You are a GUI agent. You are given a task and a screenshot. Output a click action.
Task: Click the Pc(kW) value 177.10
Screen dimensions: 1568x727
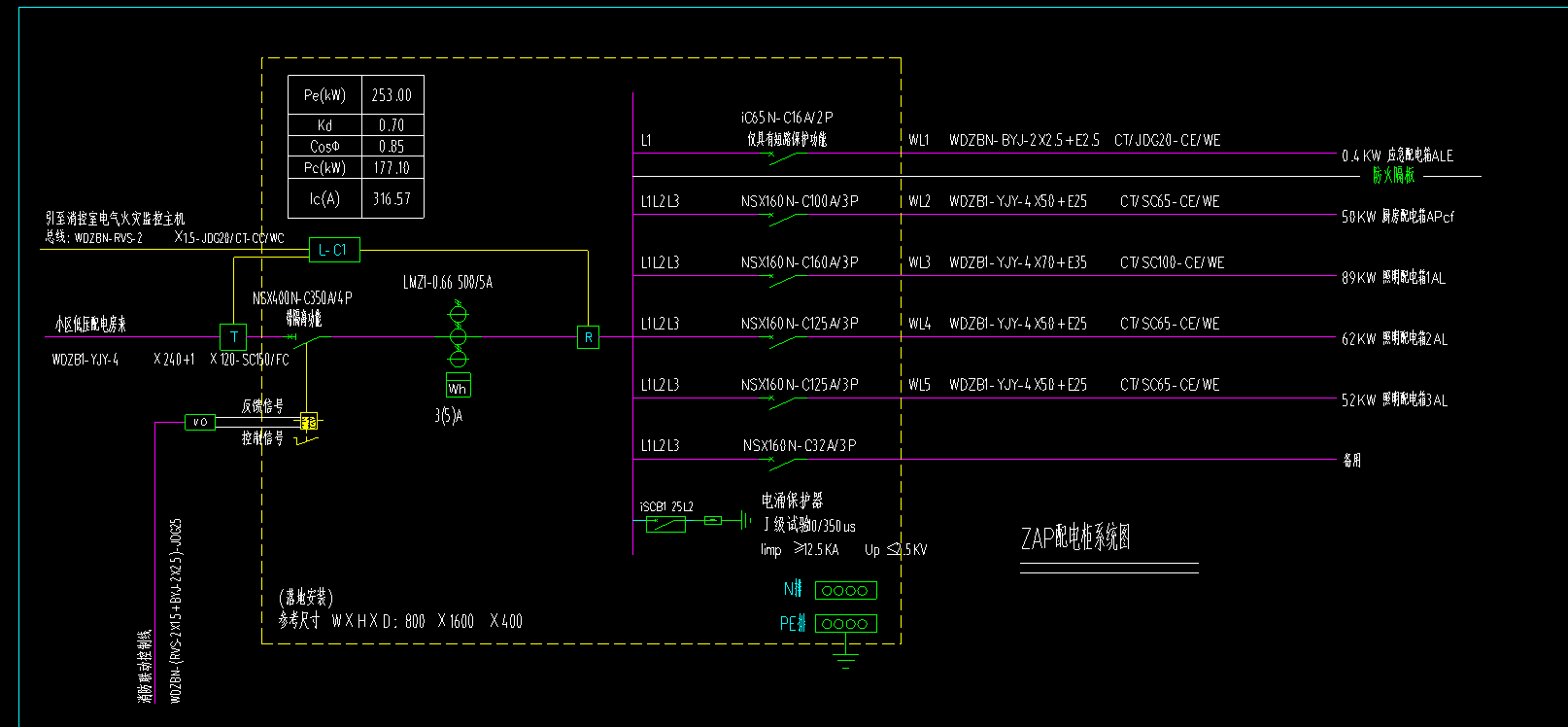(392, 168)
